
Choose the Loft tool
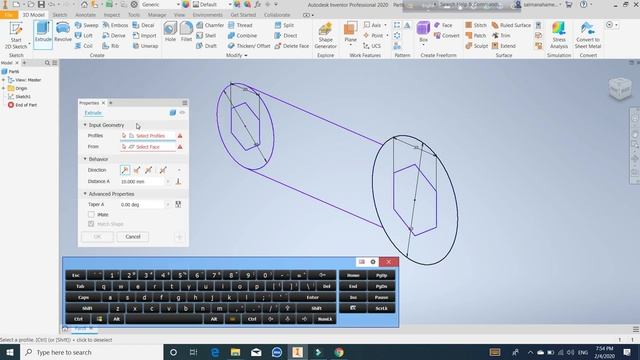coord(84,36)
